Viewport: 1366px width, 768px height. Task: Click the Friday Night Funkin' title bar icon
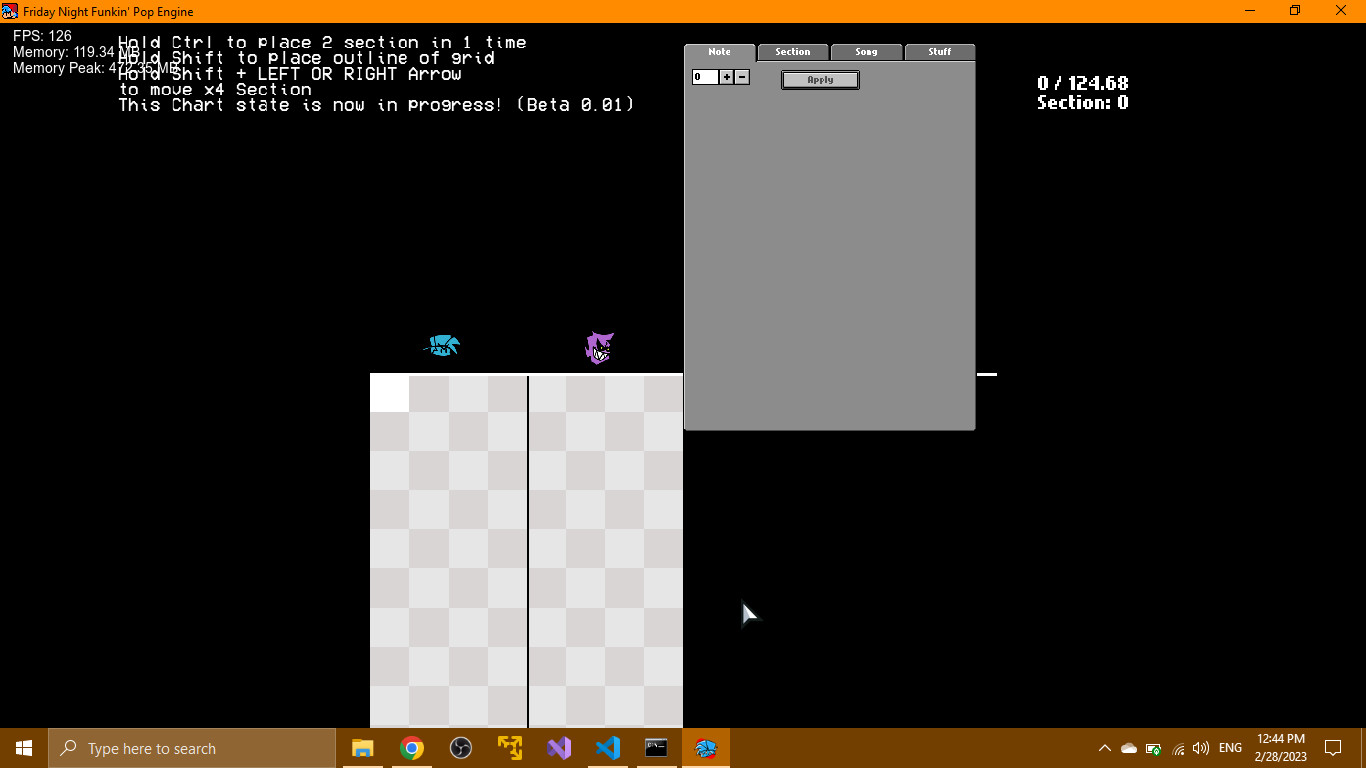coord(10,11)
